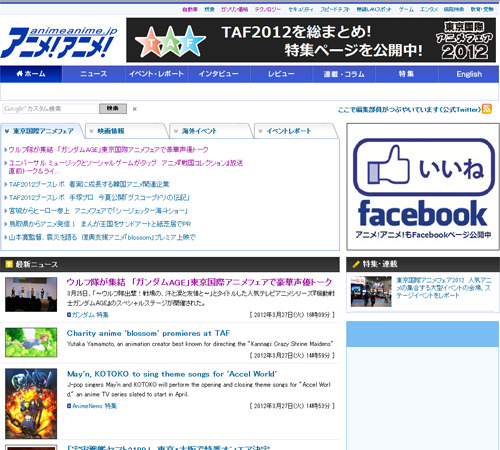Open the TAF2012 special feature banner

(311, 40)
